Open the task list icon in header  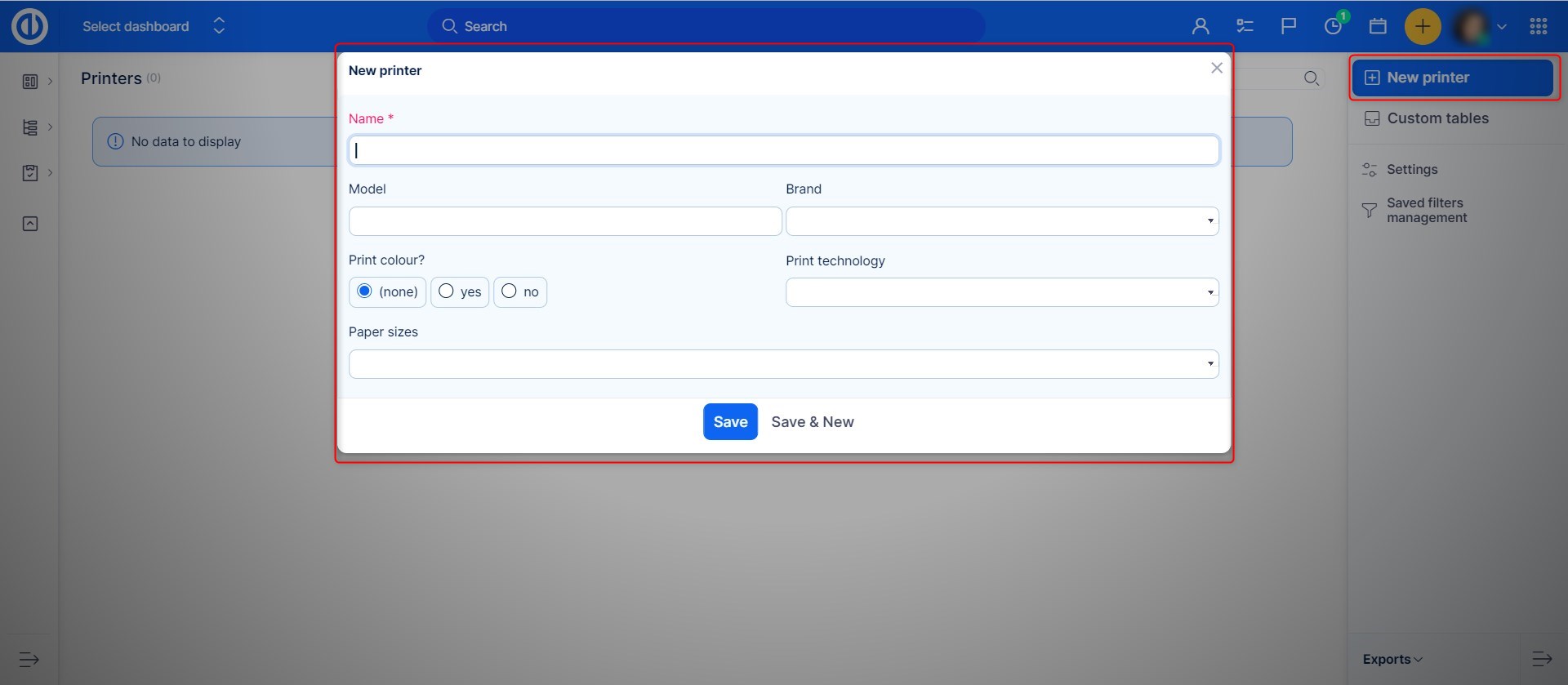click(x=1245, y=26)
